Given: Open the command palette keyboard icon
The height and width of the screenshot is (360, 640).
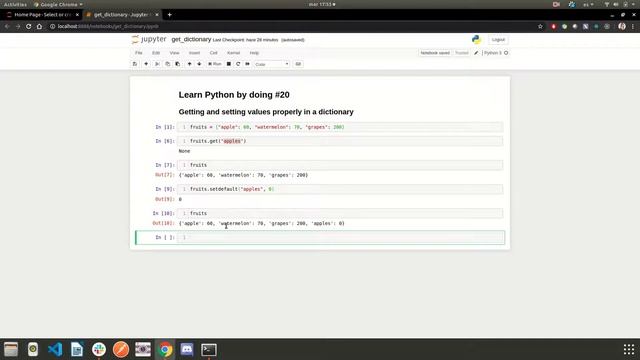Looking at the screenshot, I should (298, 64).
